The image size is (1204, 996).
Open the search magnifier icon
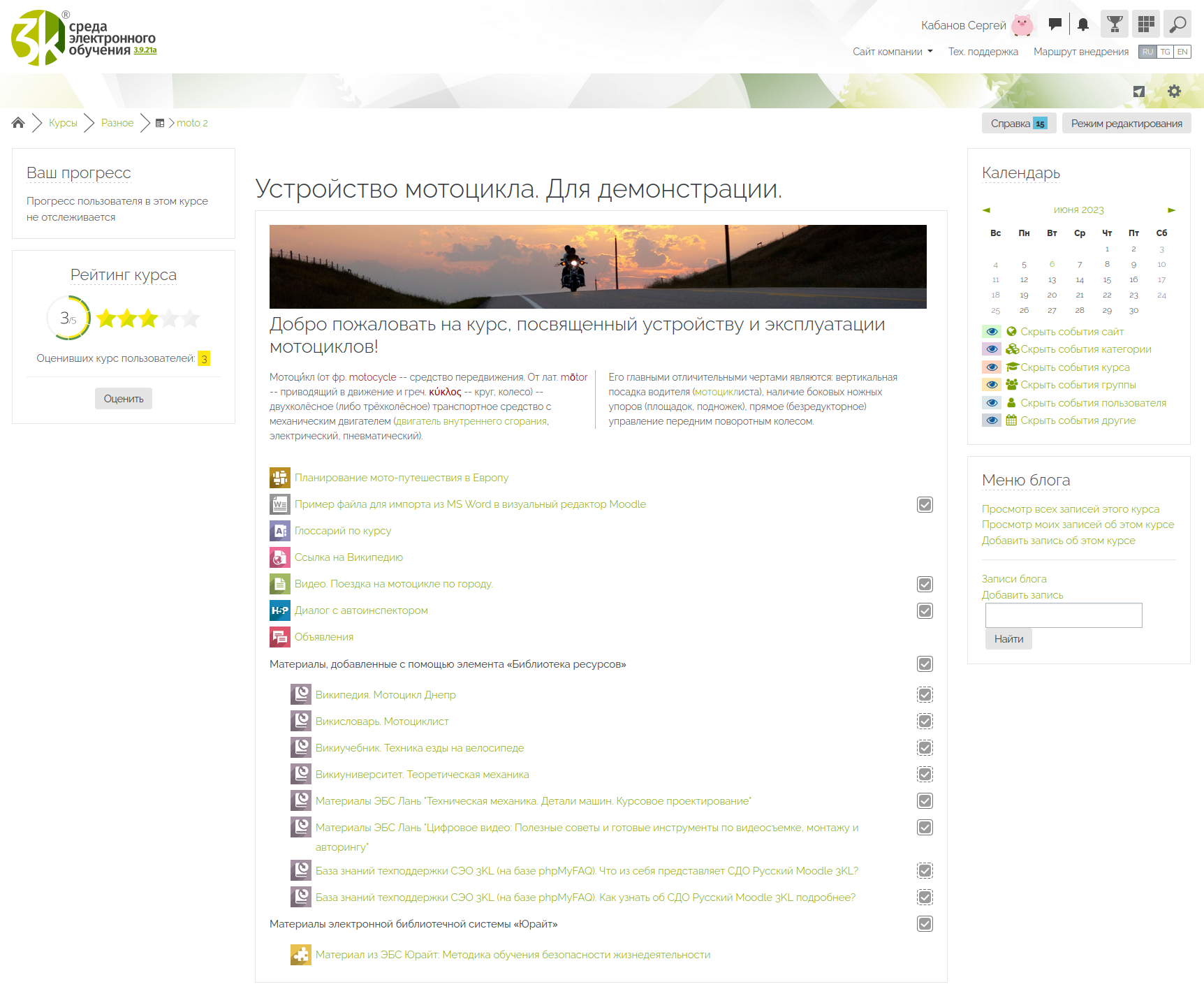tap(1177, 24)
